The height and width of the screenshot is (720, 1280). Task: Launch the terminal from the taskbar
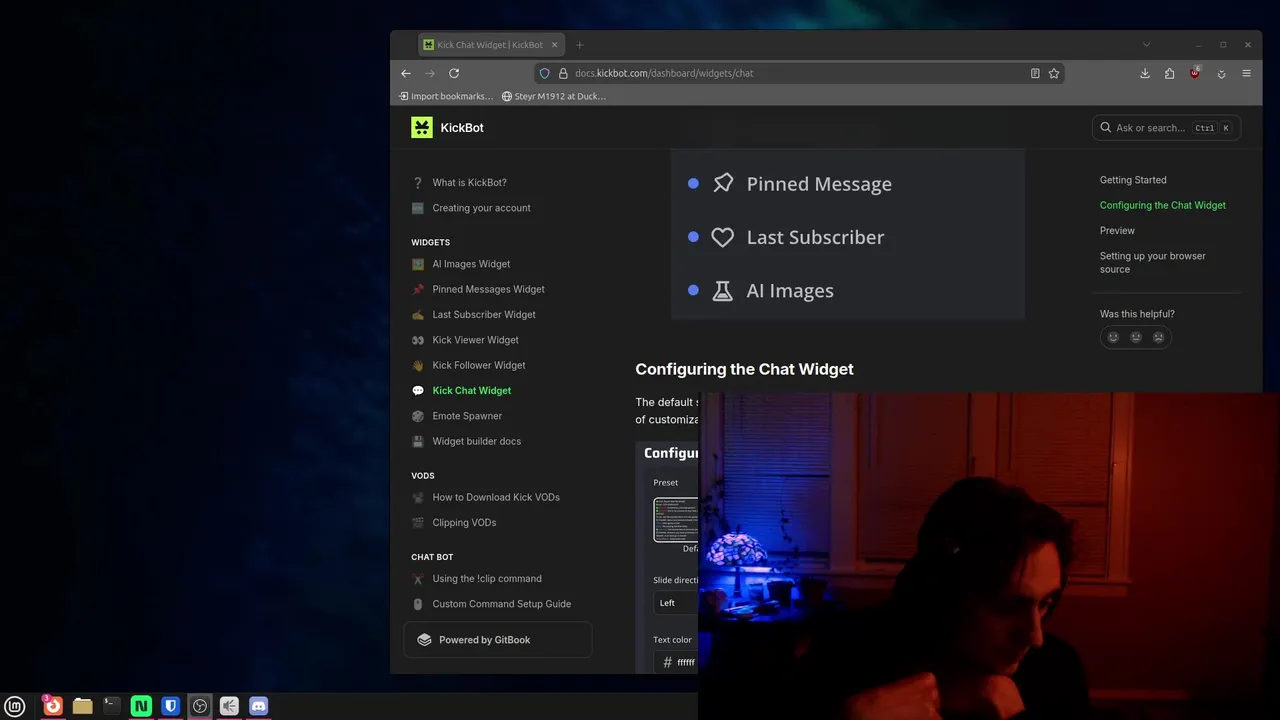[112, 706]
